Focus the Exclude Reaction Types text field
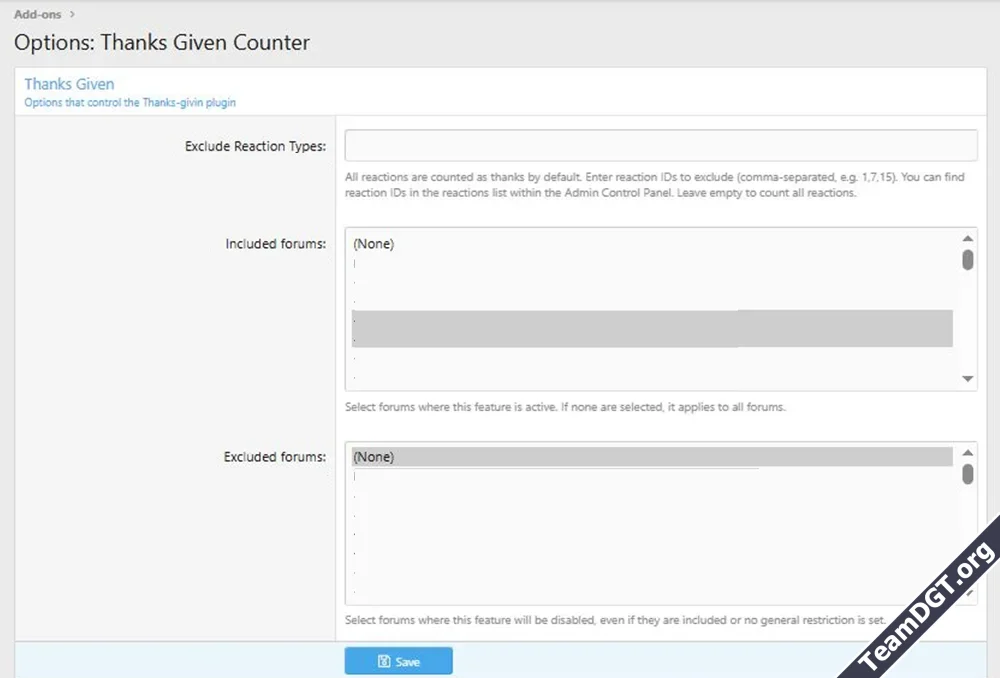1000x678 pixels. (x=660, y=146)
